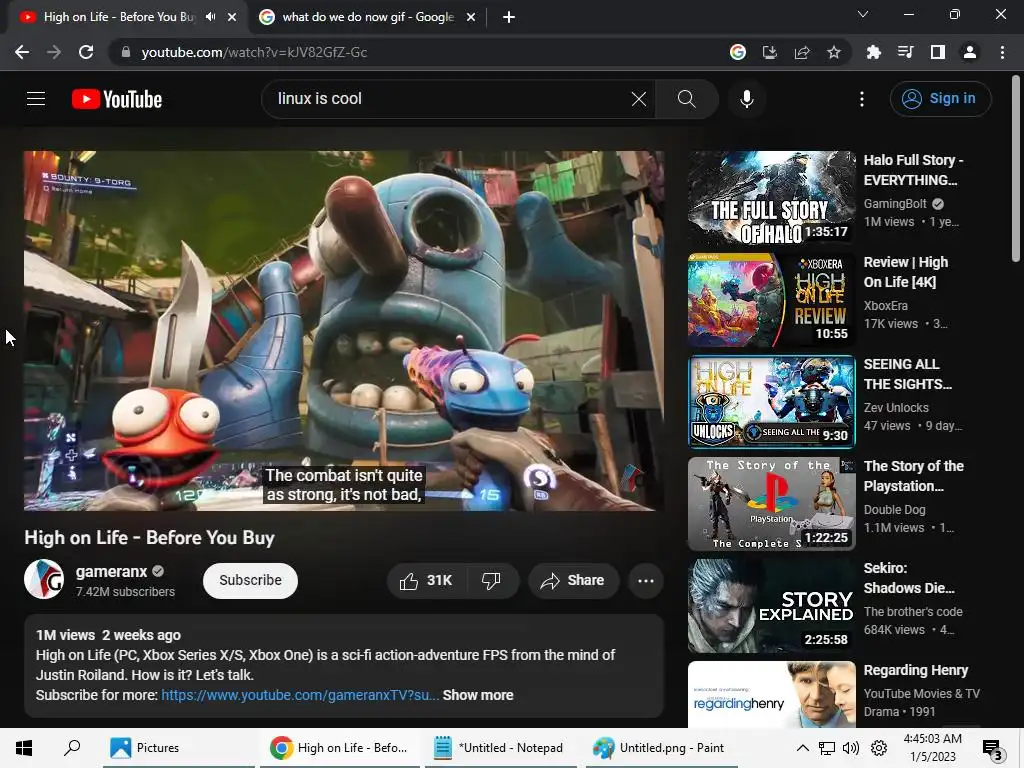Open 'Sekiro: Shadows Die...' video title
Image resolution: width=1024 pixels, height=768 pixels.
click(909, 578)
